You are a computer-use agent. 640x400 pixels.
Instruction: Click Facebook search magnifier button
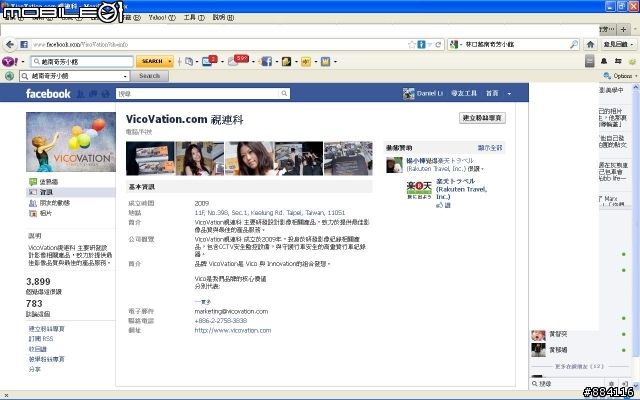click(284, 93)
